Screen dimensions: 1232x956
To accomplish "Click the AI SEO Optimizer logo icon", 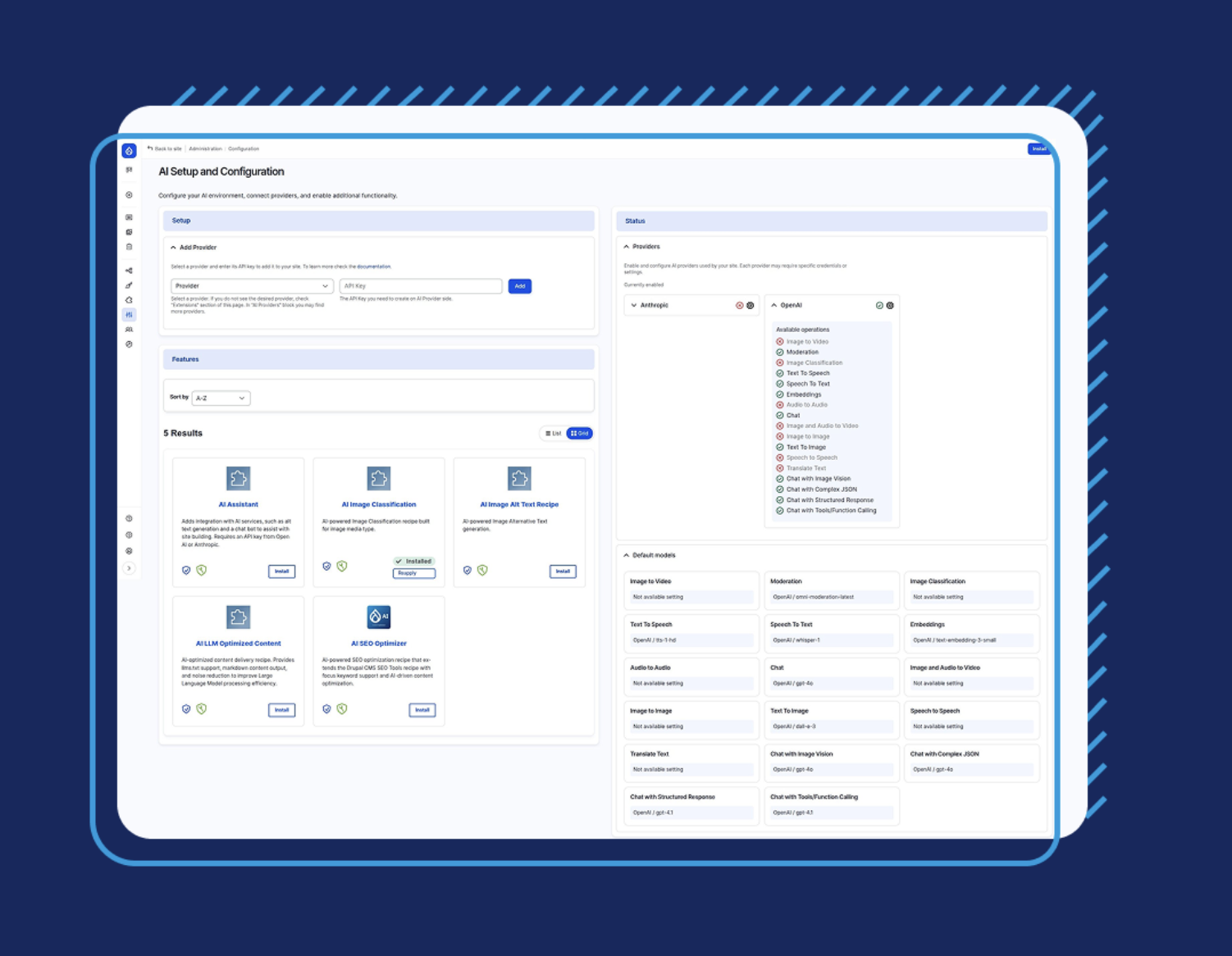I will click(x=378, y=617).
